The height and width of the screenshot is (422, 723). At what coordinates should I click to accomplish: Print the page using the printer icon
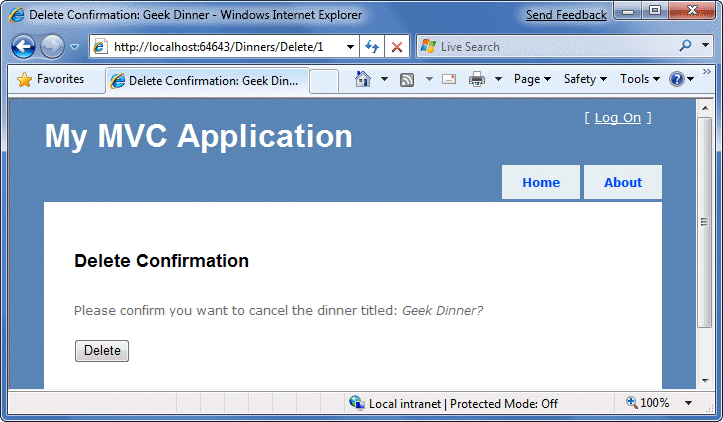click(476, 79)
